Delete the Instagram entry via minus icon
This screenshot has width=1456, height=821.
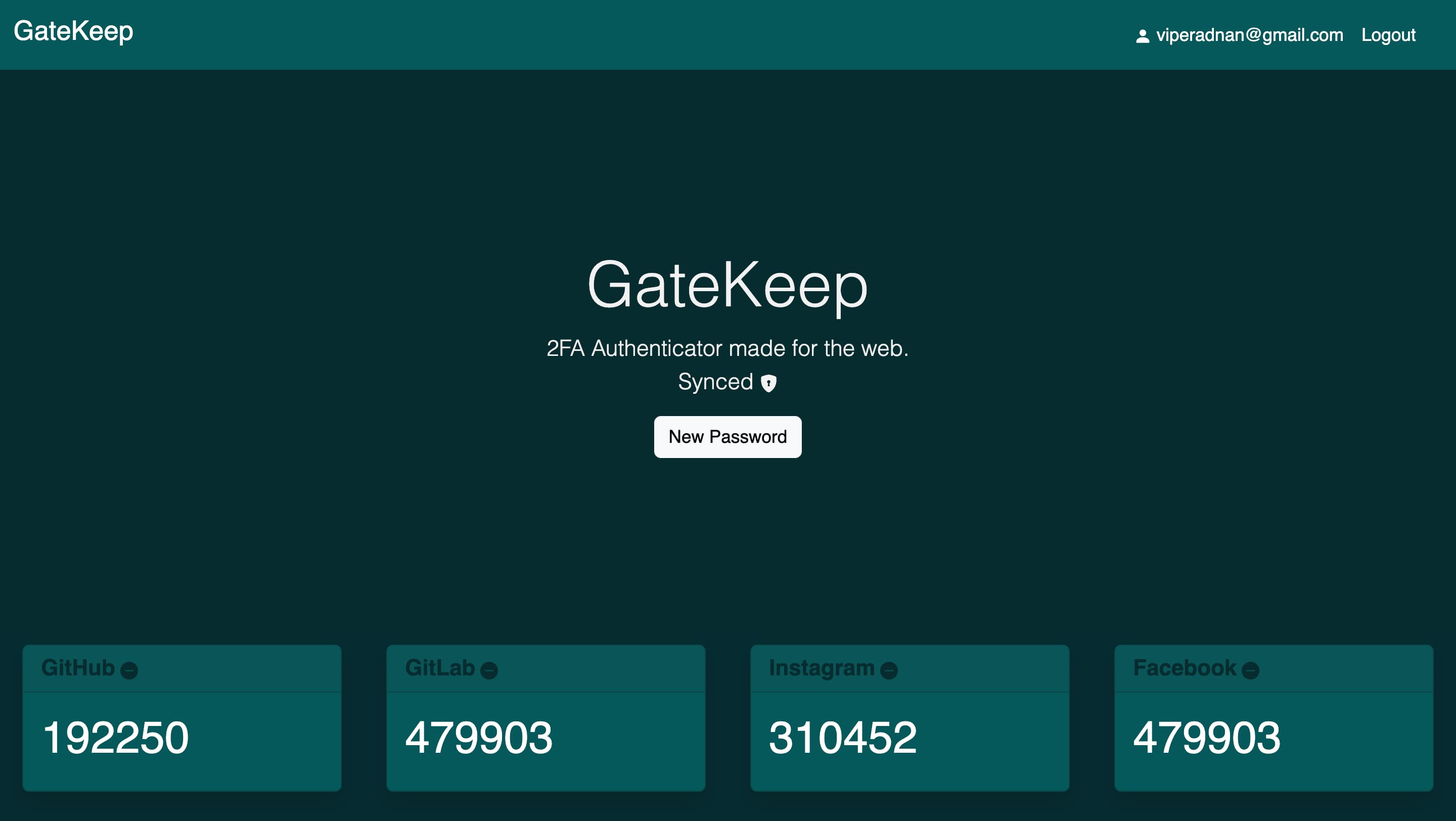(889, 670)
